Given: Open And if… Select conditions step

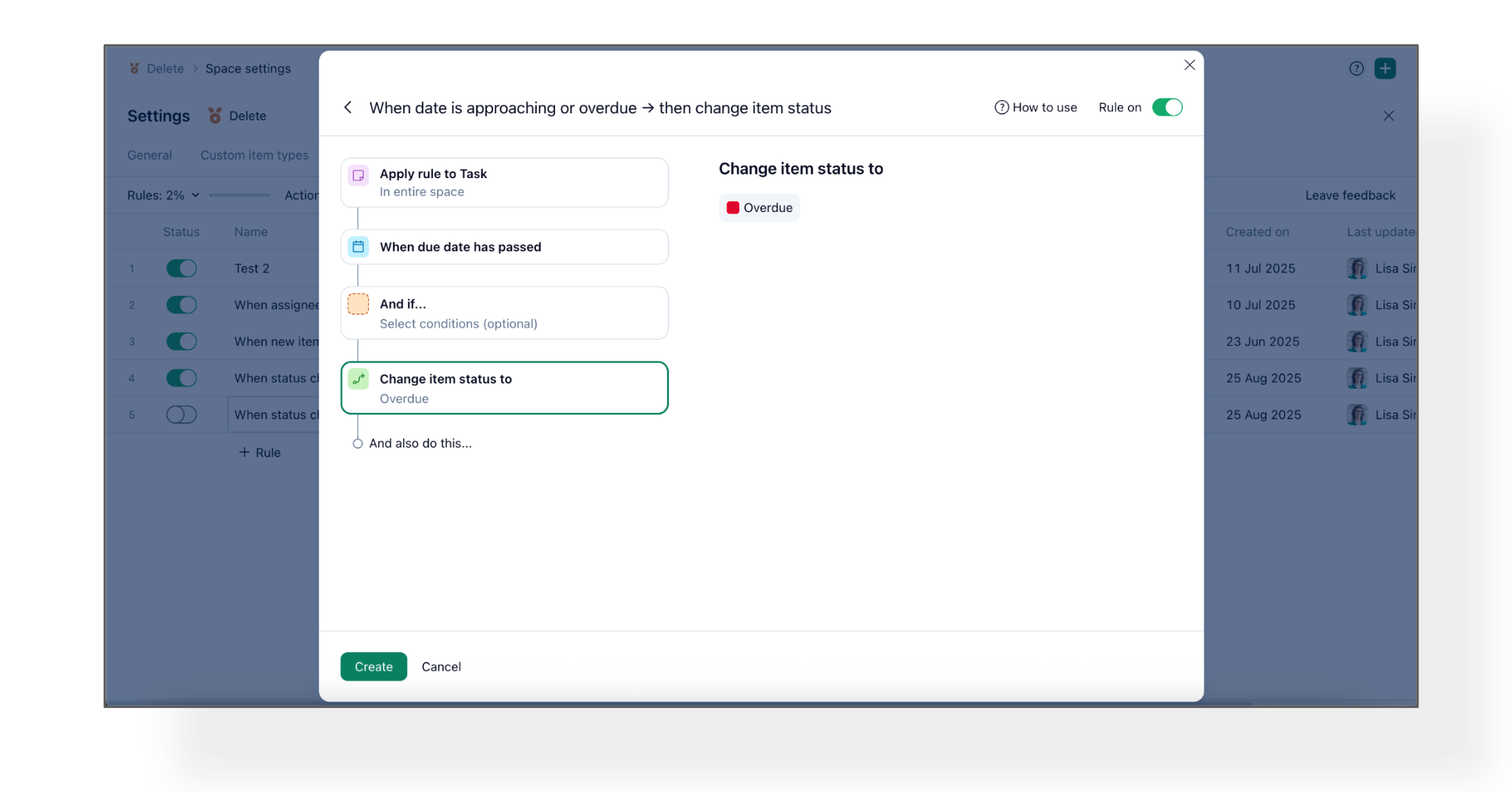Looking at the screenshot, I should tap(504, 313).
